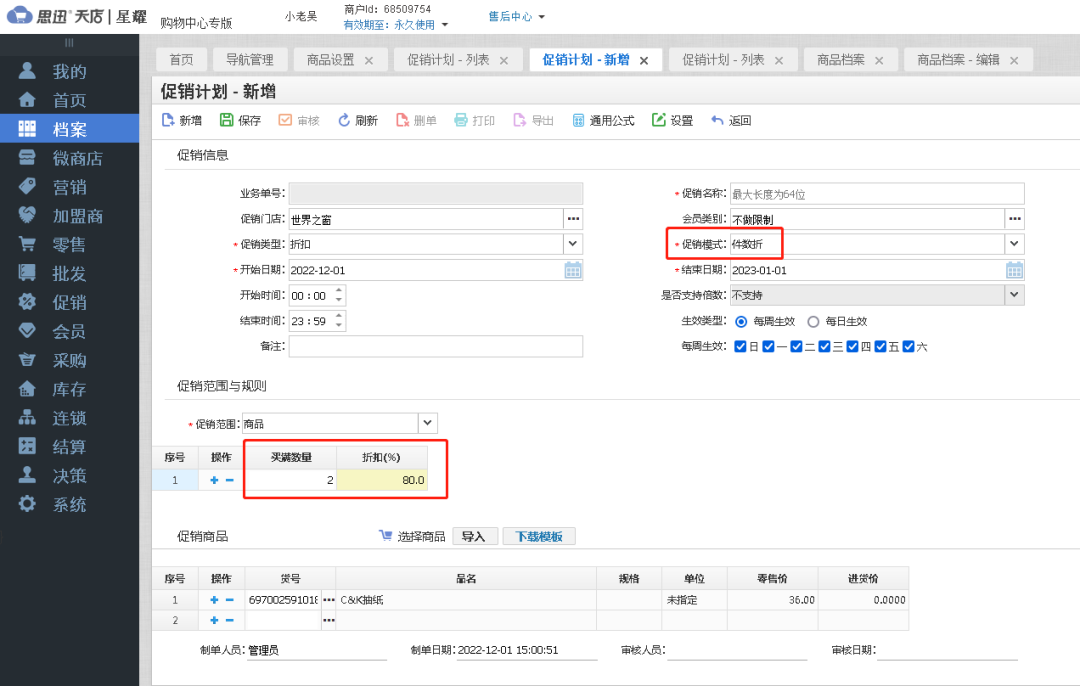
Task: Open the 促销模式 dropdown
Action: 1014,243
